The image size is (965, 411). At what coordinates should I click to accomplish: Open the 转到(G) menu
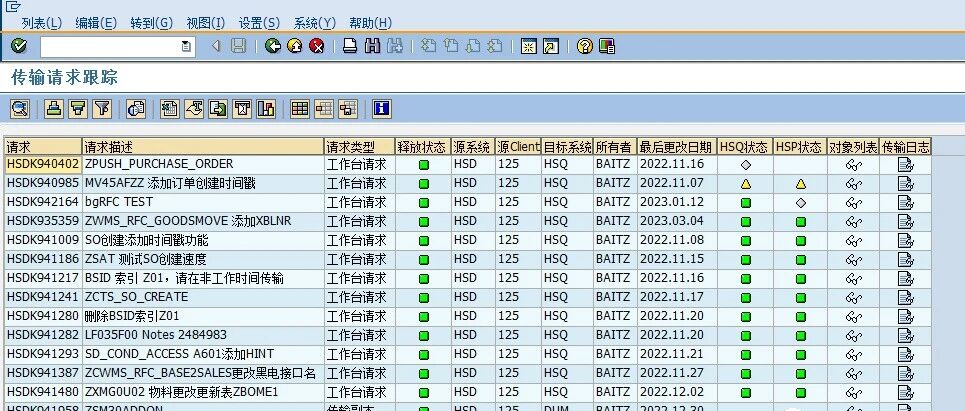coord(151,23)
